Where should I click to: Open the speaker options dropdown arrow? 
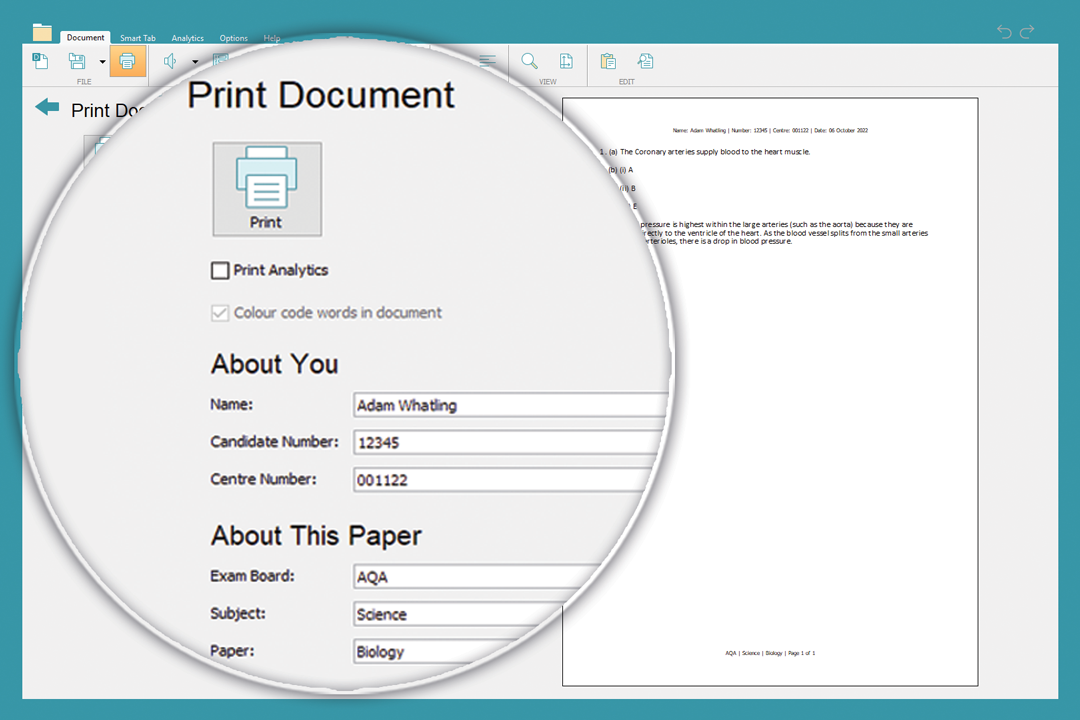coord(195,62)
